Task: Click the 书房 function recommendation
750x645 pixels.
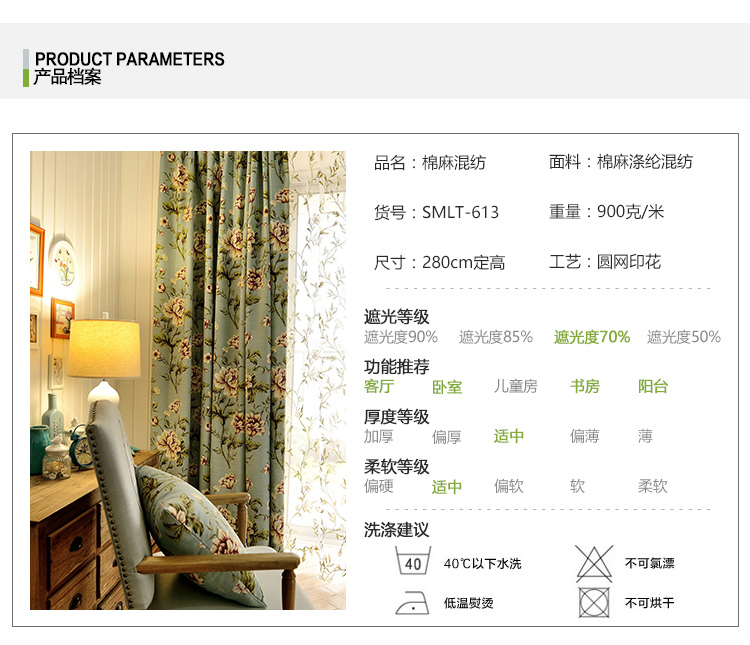Action: point(585,386)
